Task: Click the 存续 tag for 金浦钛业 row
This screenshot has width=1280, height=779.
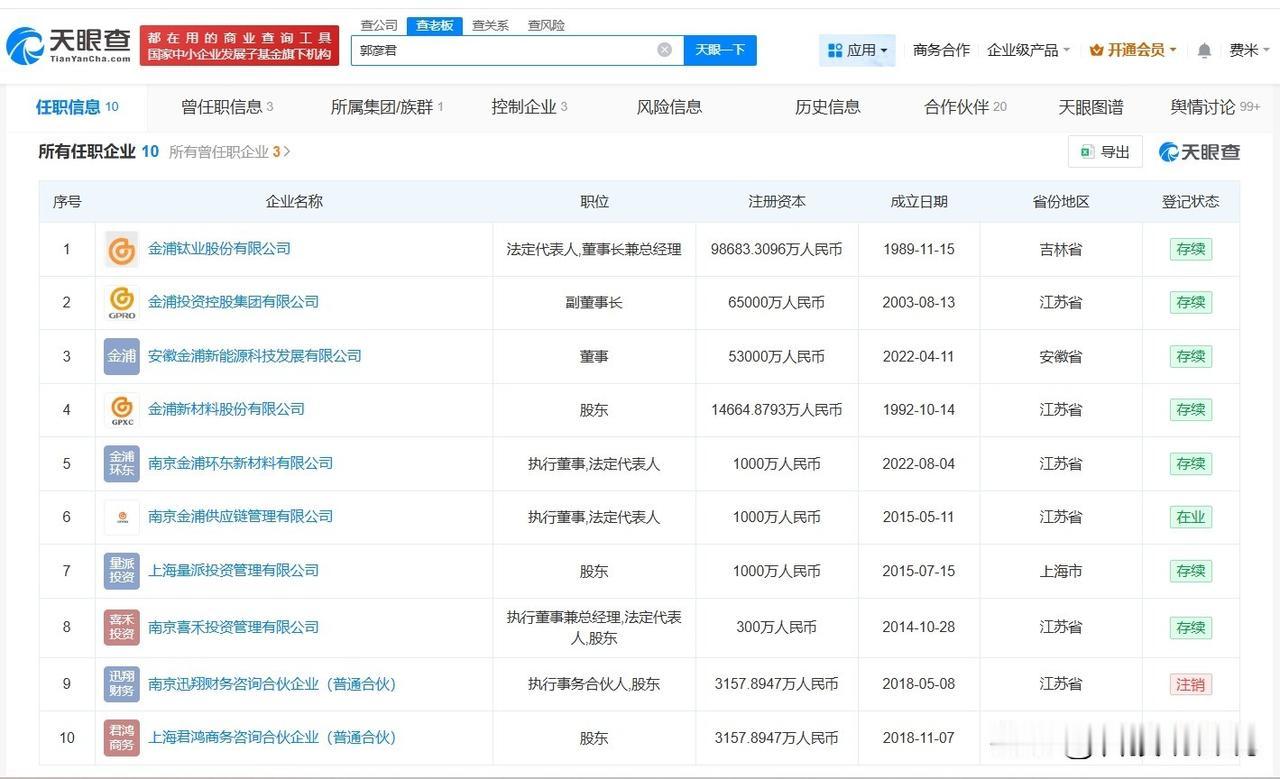Action: click(x=1190, y=249)
